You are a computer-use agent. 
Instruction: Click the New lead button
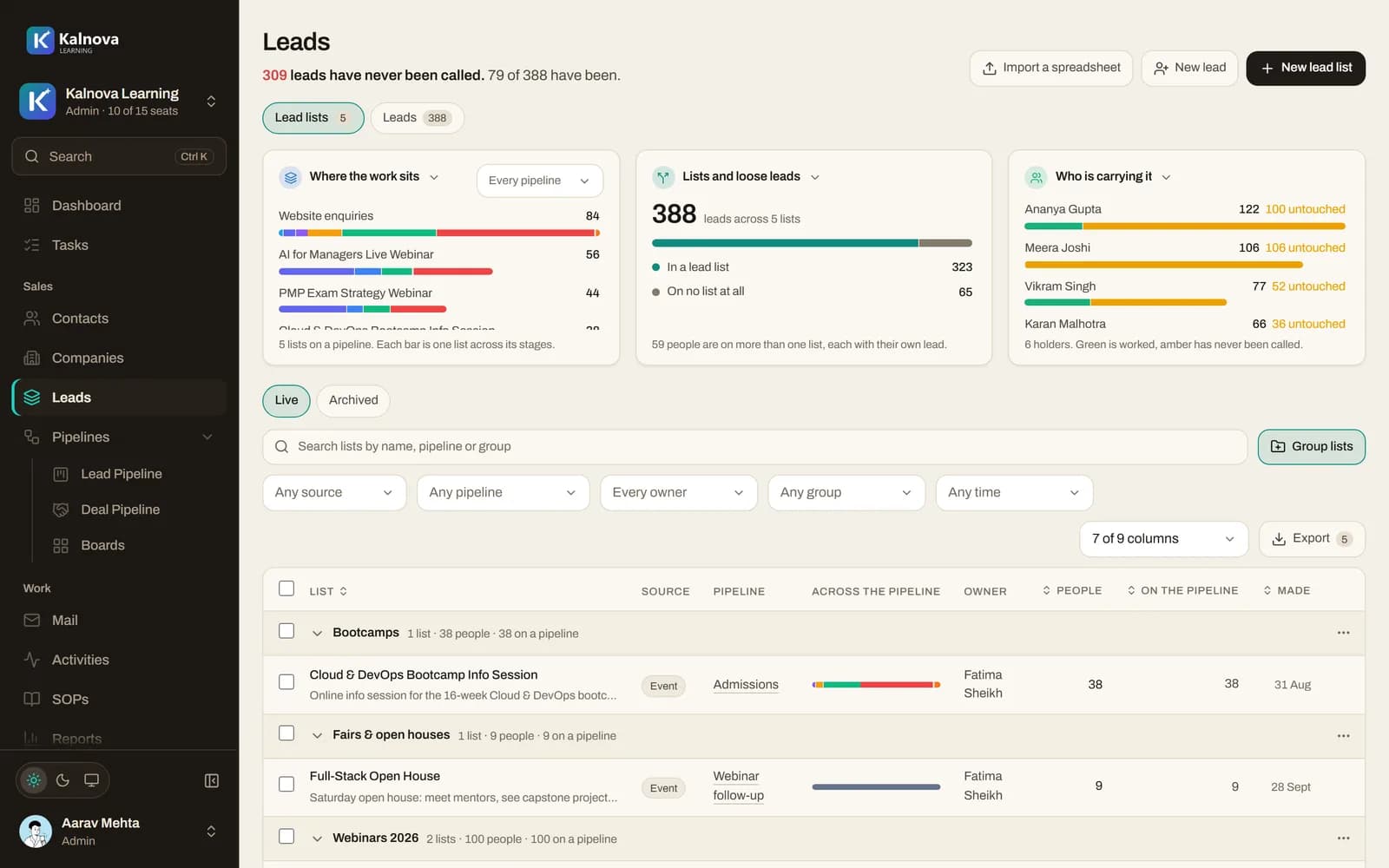click(x=1189, y=68)
